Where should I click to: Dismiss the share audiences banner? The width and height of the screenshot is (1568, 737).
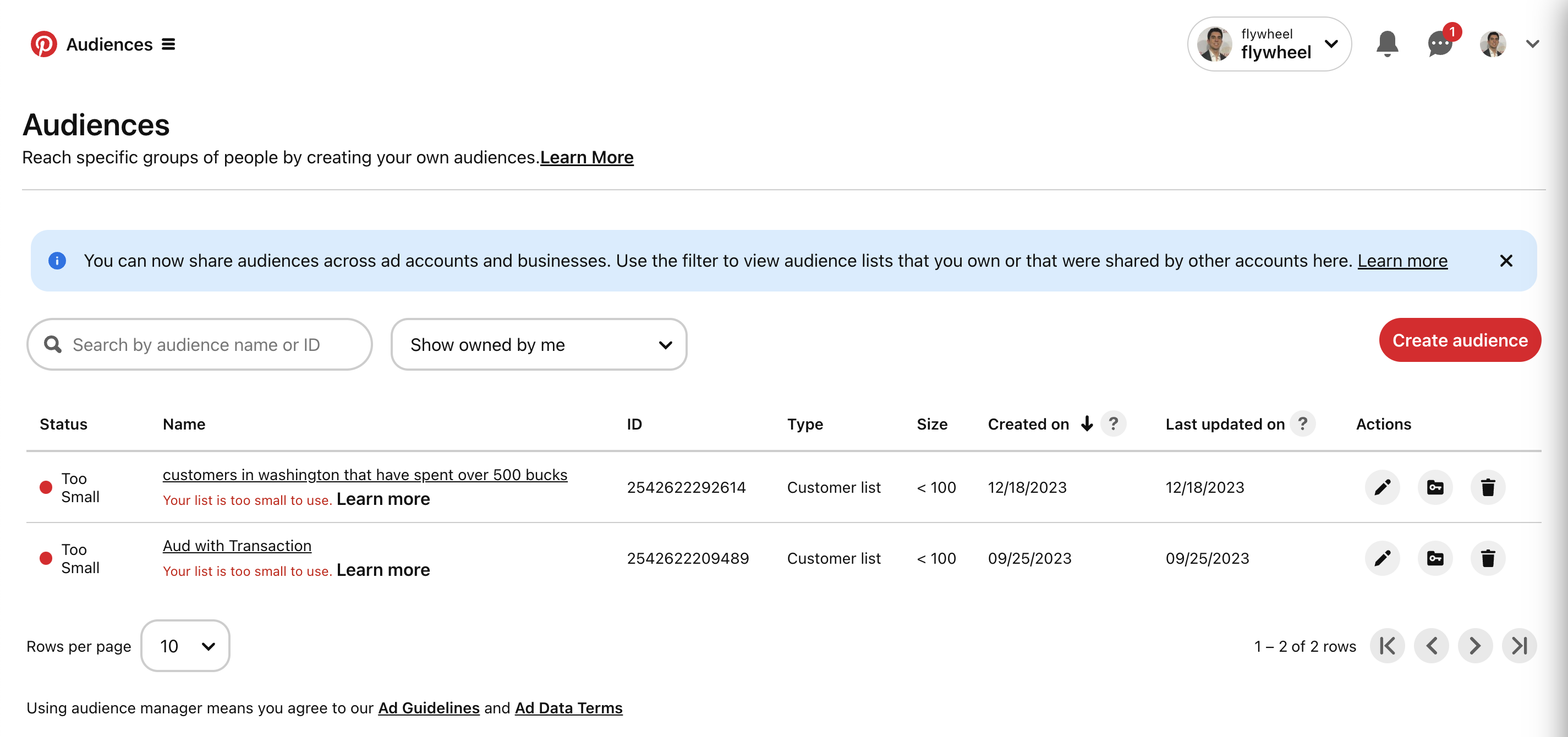[x=1506, y=261]
